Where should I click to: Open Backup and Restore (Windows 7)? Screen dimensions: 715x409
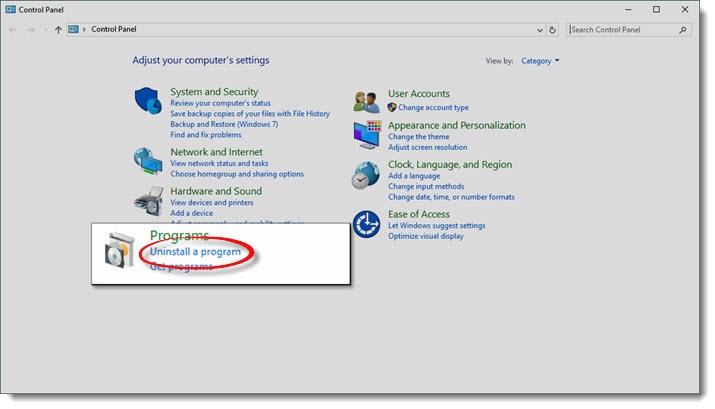point(224,124)
